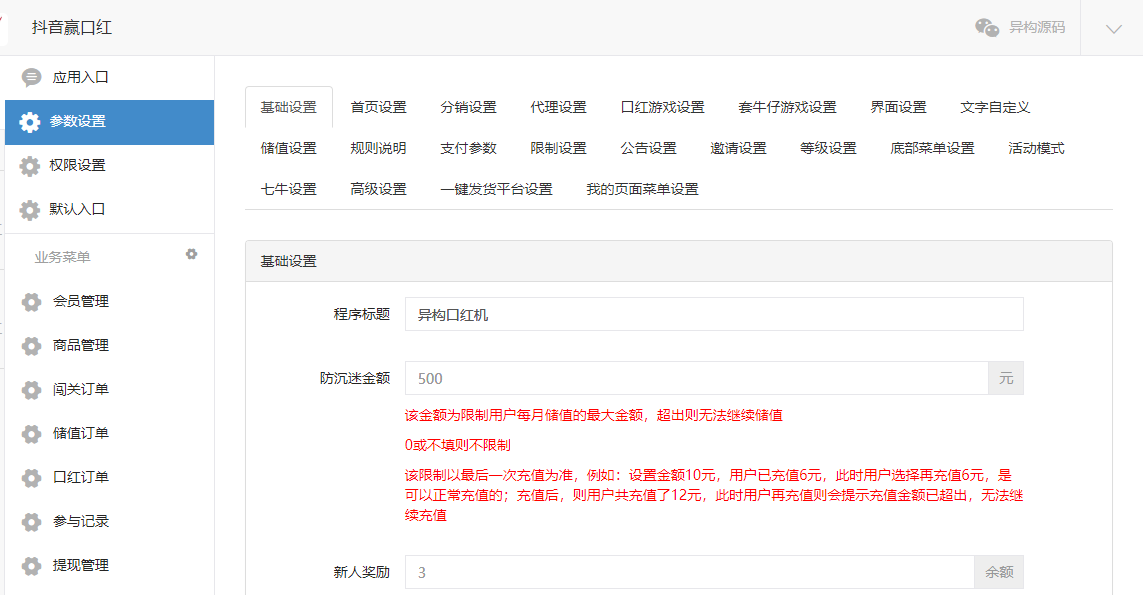Click the 参数设置 gear icon
This screenshot has height=595, width=1143.
(x=29, y=122)
